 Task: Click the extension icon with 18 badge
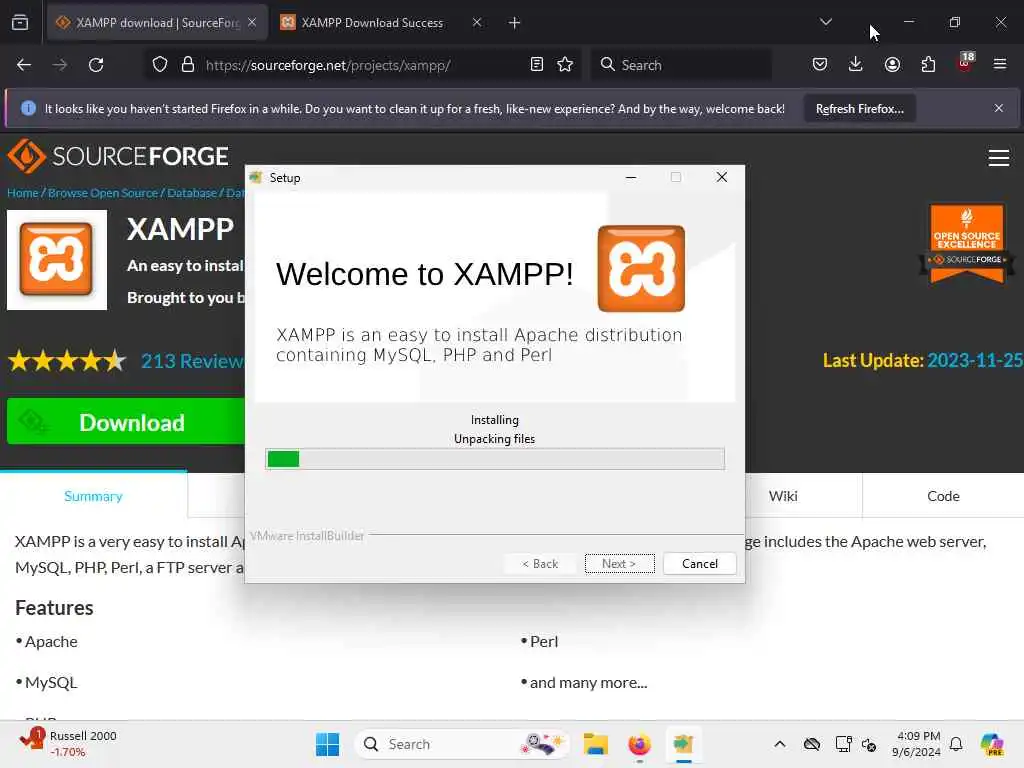tap(965, 63)
